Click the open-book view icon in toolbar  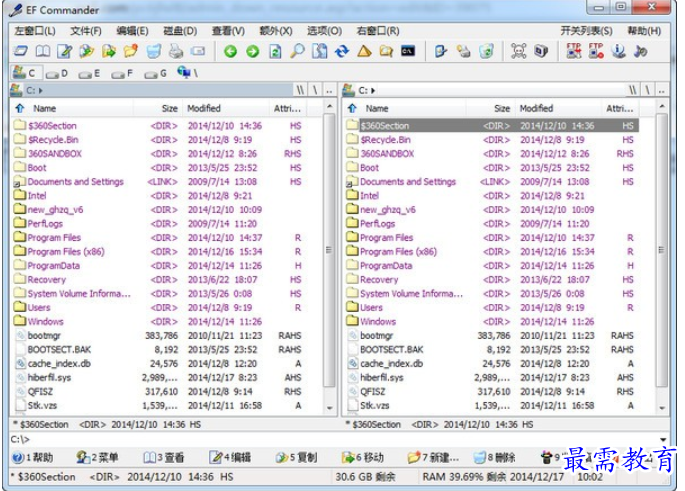42,52
